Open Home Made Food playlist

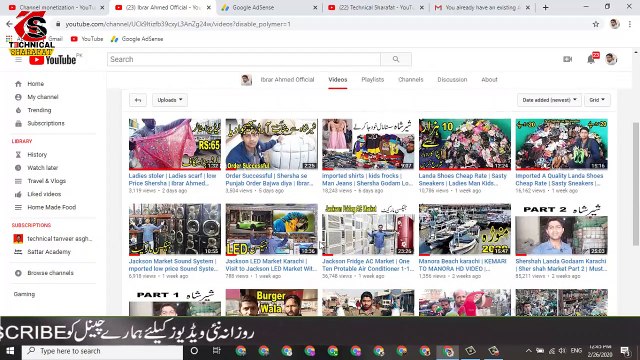pyautogui.click(x=52, y=207)
